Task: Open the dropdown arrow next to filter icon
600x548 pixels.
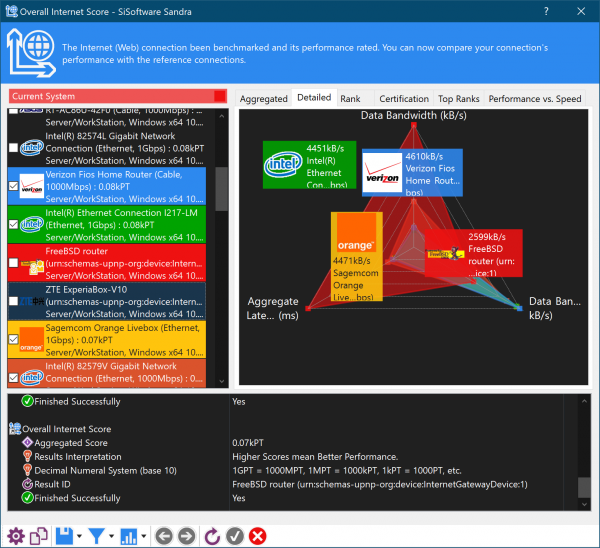Action: [111, 536]
